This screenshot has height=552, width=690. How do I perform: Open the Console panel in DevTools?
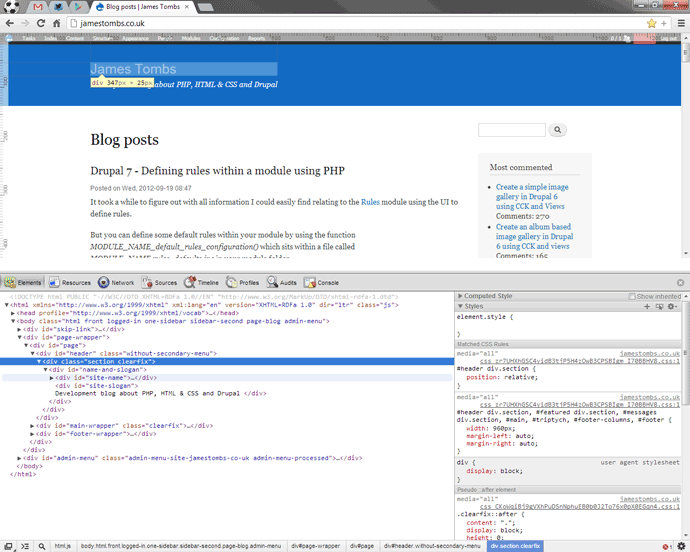tap(321, 283)
